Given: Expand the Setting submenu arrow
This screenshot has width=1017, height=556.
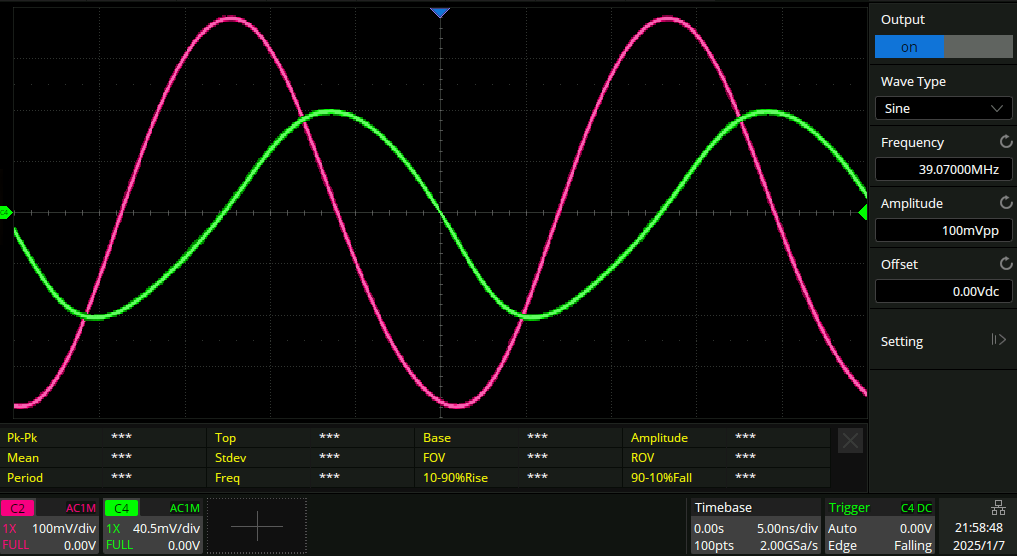Looking at the screenshot, I should tap(997, 340).
